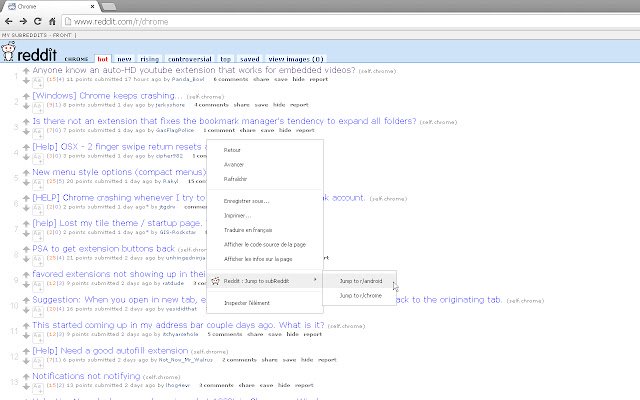The width and height of the screenshot is (640, 400).
Task: Switch to the new tab
Action: point(124,59)
